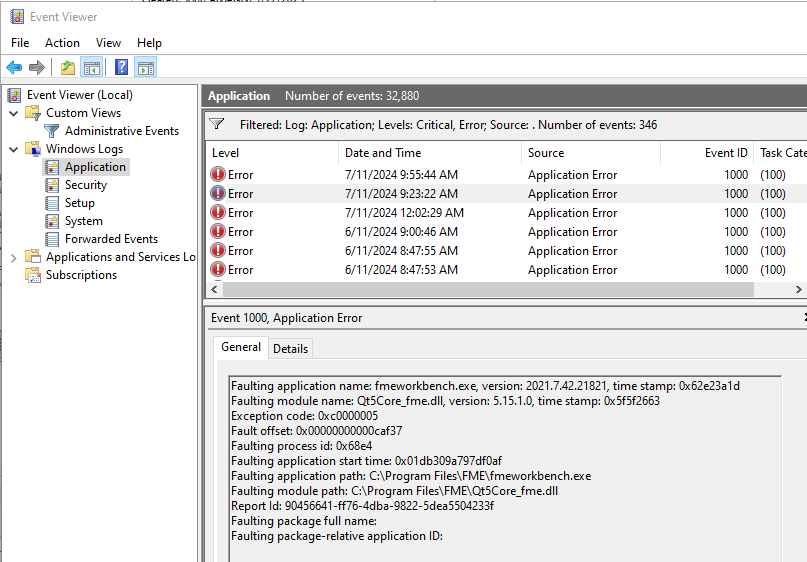Open the View menu

(x=108, y=43)
